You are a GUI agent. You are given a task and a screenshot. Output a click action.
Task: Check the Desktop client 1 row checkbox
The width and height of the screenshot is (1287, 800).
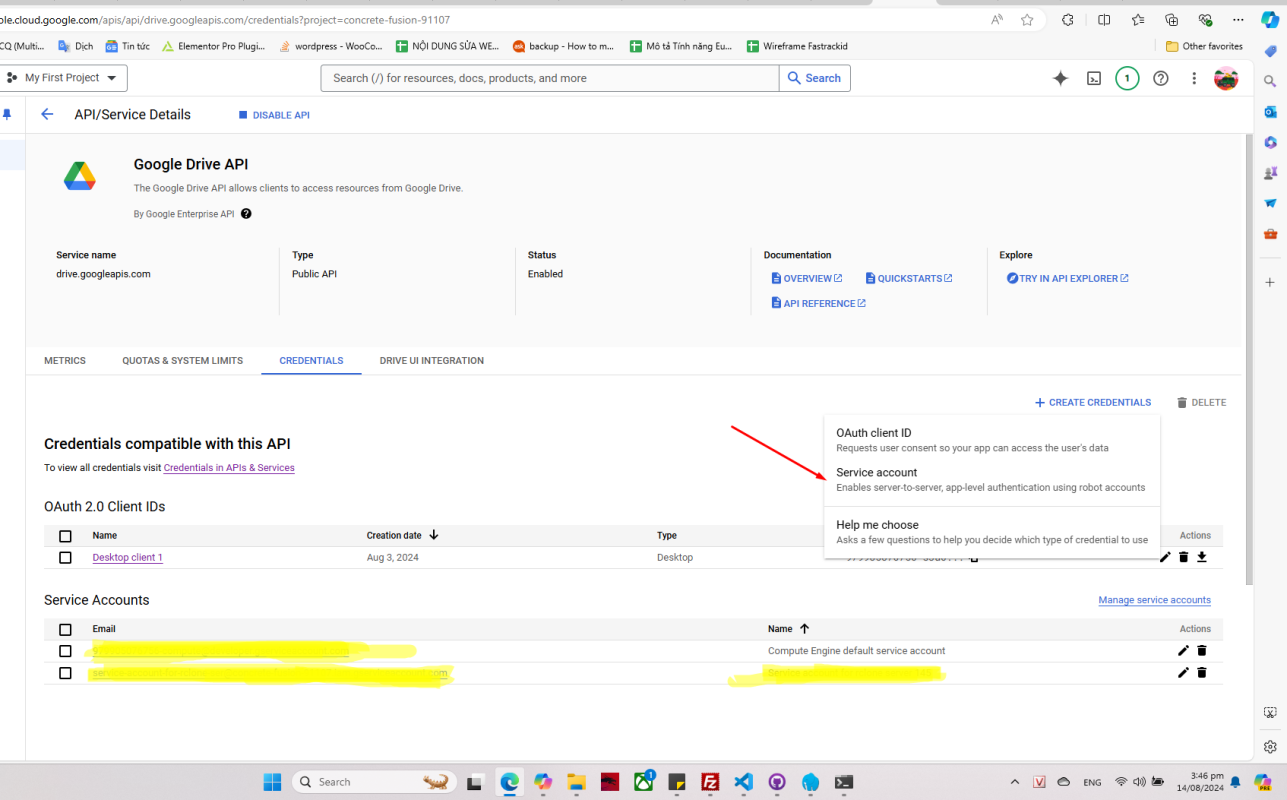(x=65, y=557)
